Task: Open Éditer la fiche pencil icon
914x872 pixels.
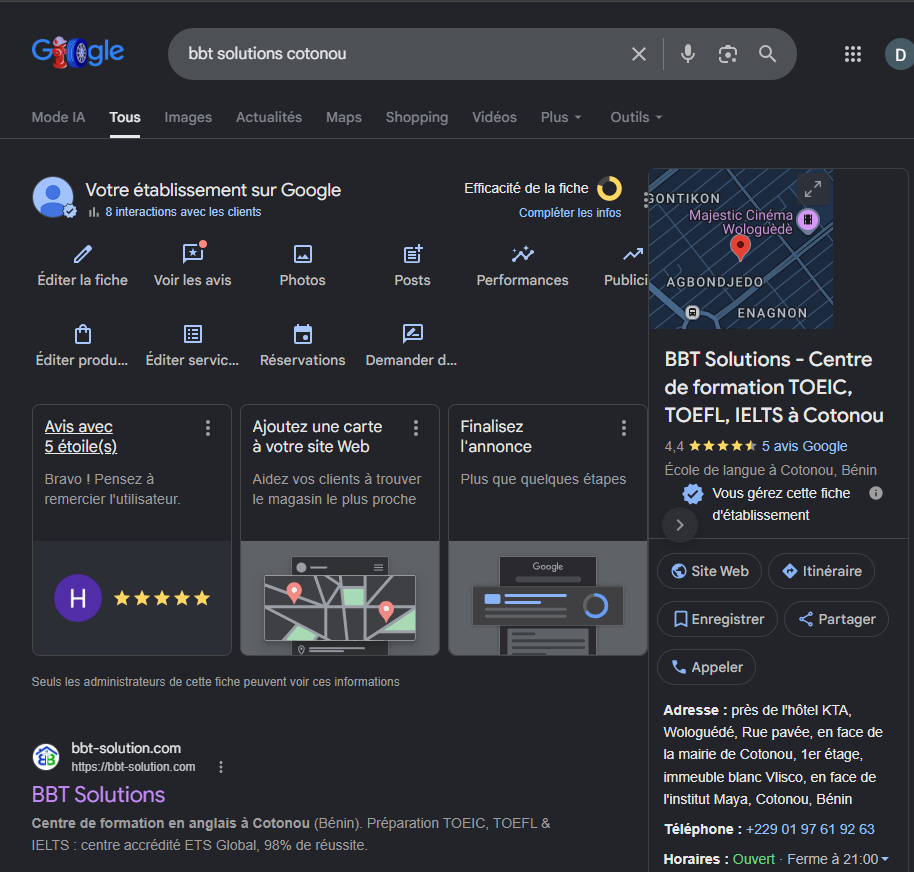Action: [x=83, y=254]
